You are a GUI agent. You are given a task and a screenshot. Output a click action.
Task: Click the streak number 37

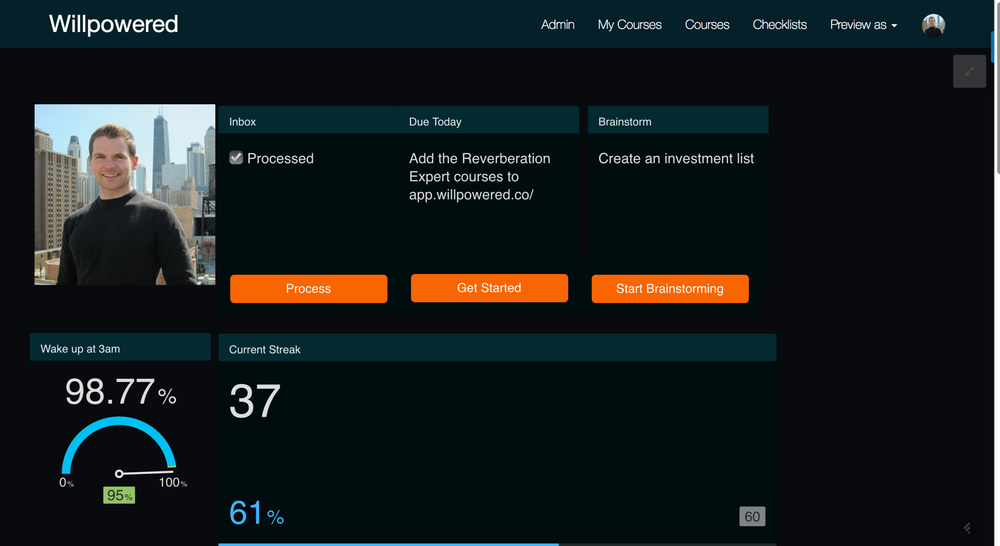[254, 401]
